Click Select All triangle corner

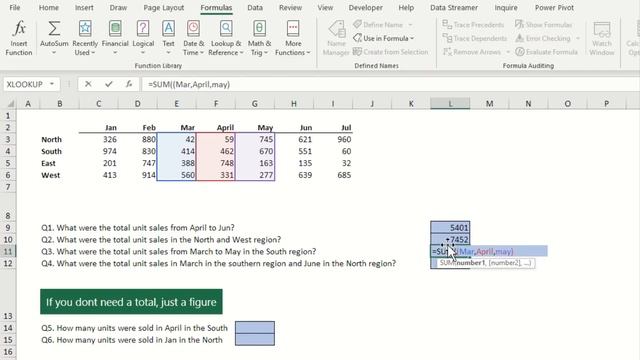[x=11, y=104]
